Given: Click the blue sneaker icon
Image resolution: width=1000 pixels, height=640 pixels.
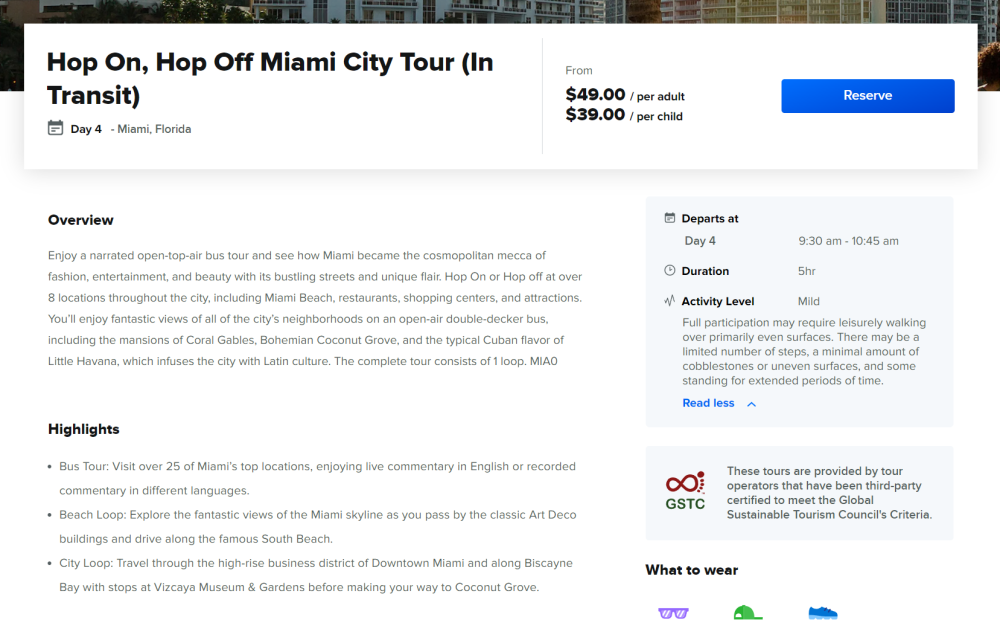Looking at the screenshot, I should coord(822,612).
